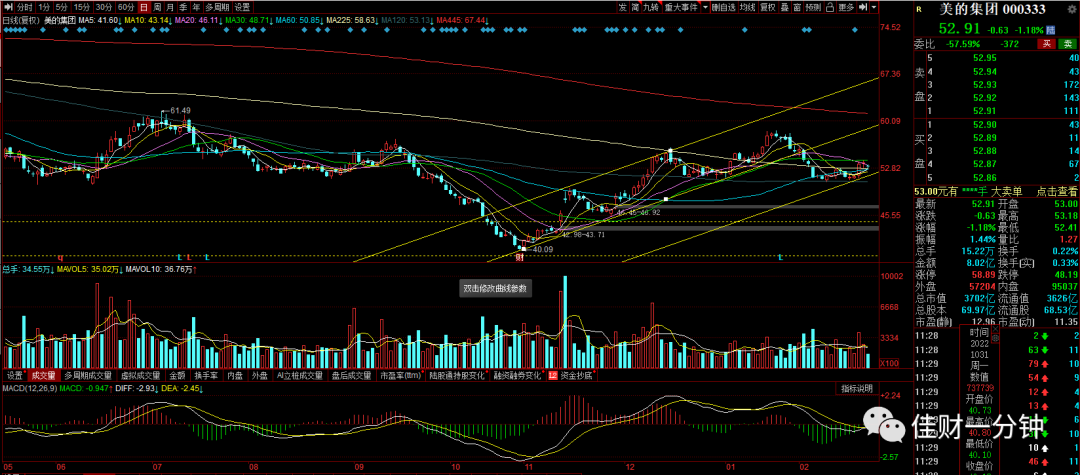Click 删自选 to remove from watchlist
The image size is (1080, 475).
(x=724, y=7)
